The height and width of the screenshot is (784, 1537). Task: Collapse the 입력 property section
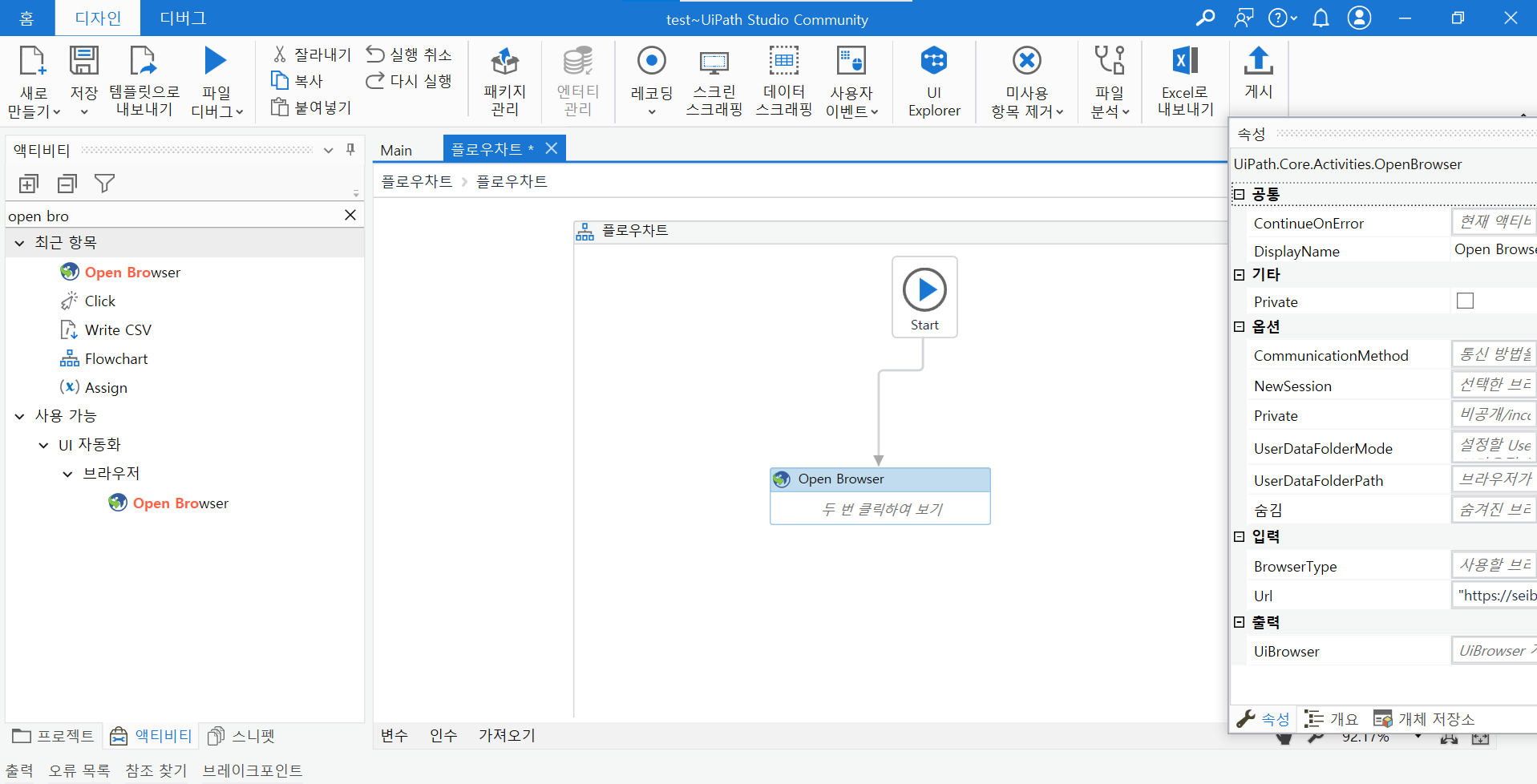tap(1239, 536)
